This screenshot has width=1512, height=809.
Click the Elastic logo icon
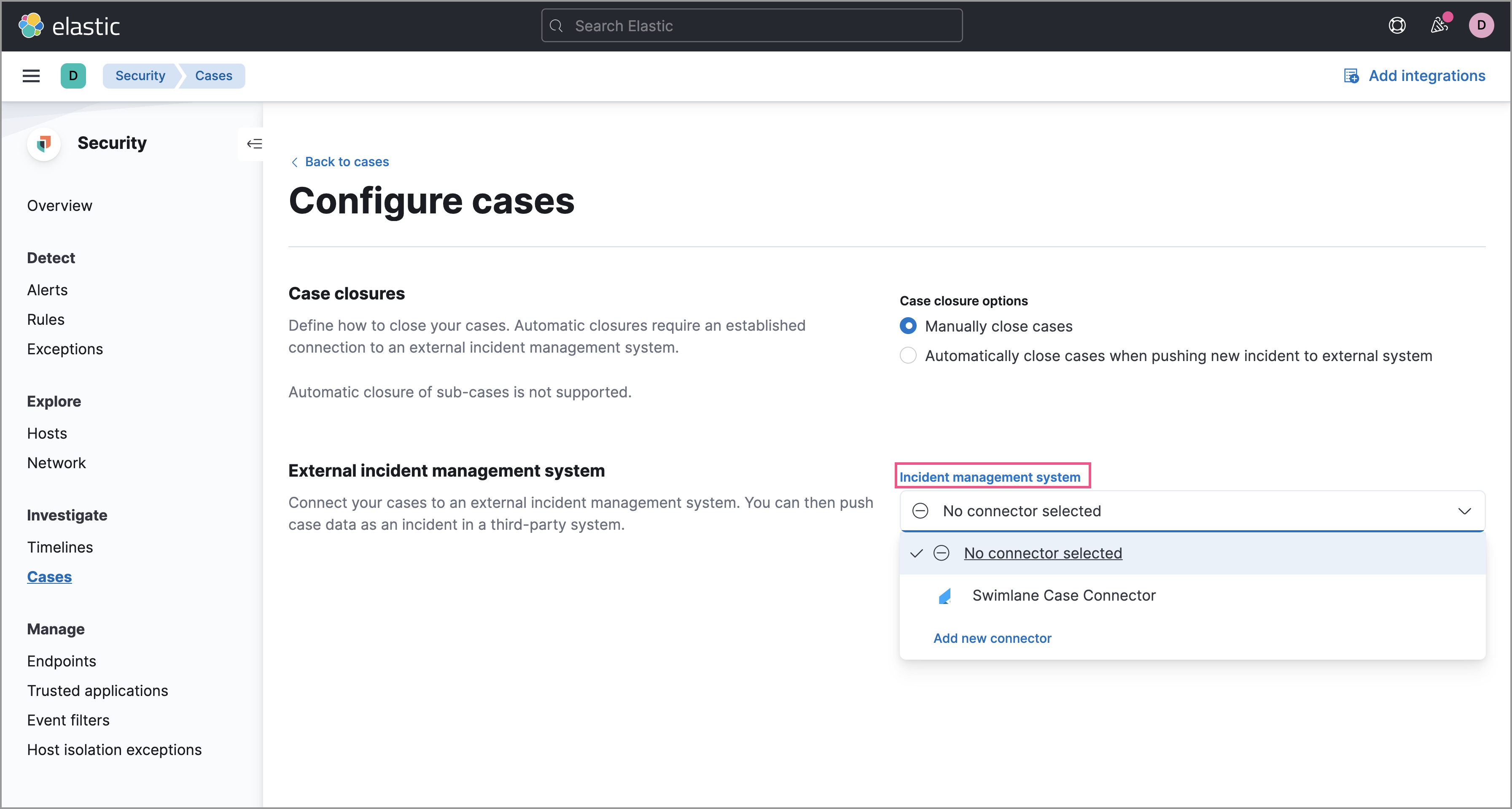click(30, 26)
